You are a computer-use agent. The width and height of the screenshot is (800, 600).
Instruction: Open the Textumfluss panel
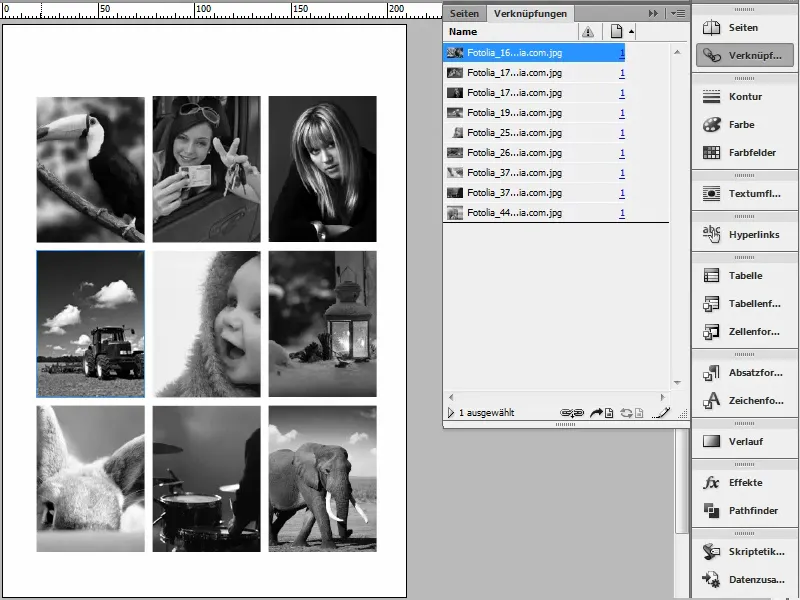click(744, 193)
